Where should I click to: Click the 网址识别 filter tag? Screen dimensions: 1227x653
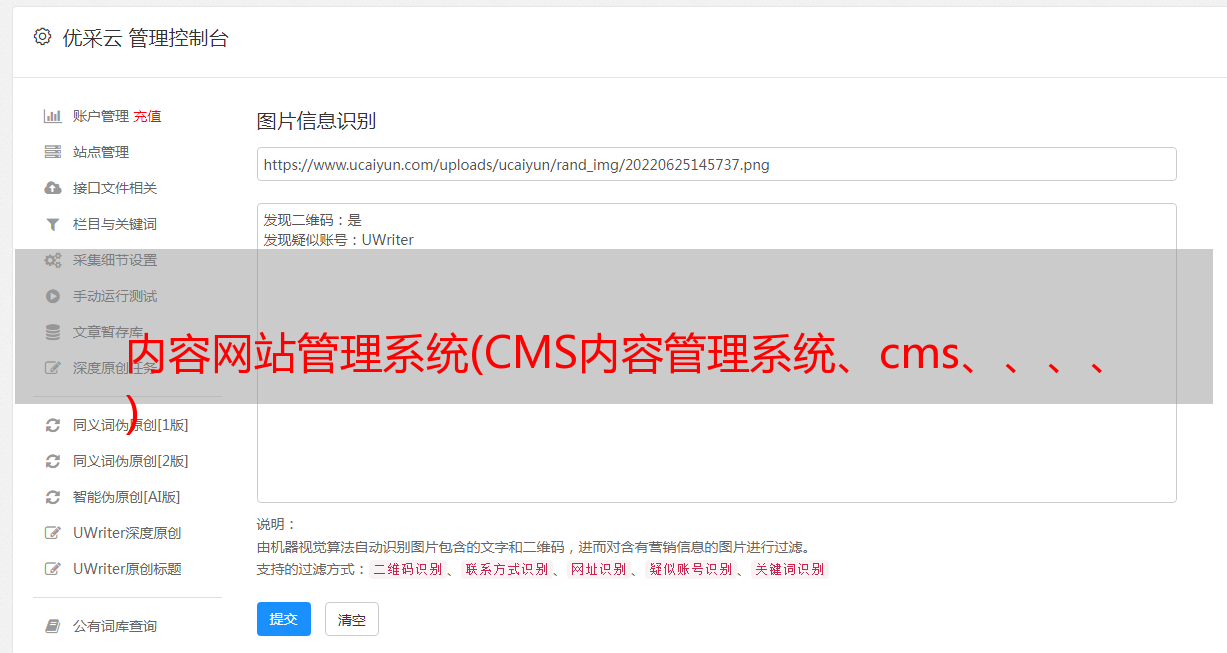click(599, 569)
